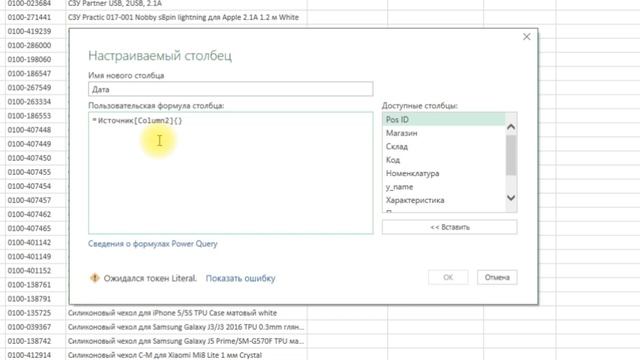
Task: Select 'y_name' in available columns list
Action: (x=444, y=187)
